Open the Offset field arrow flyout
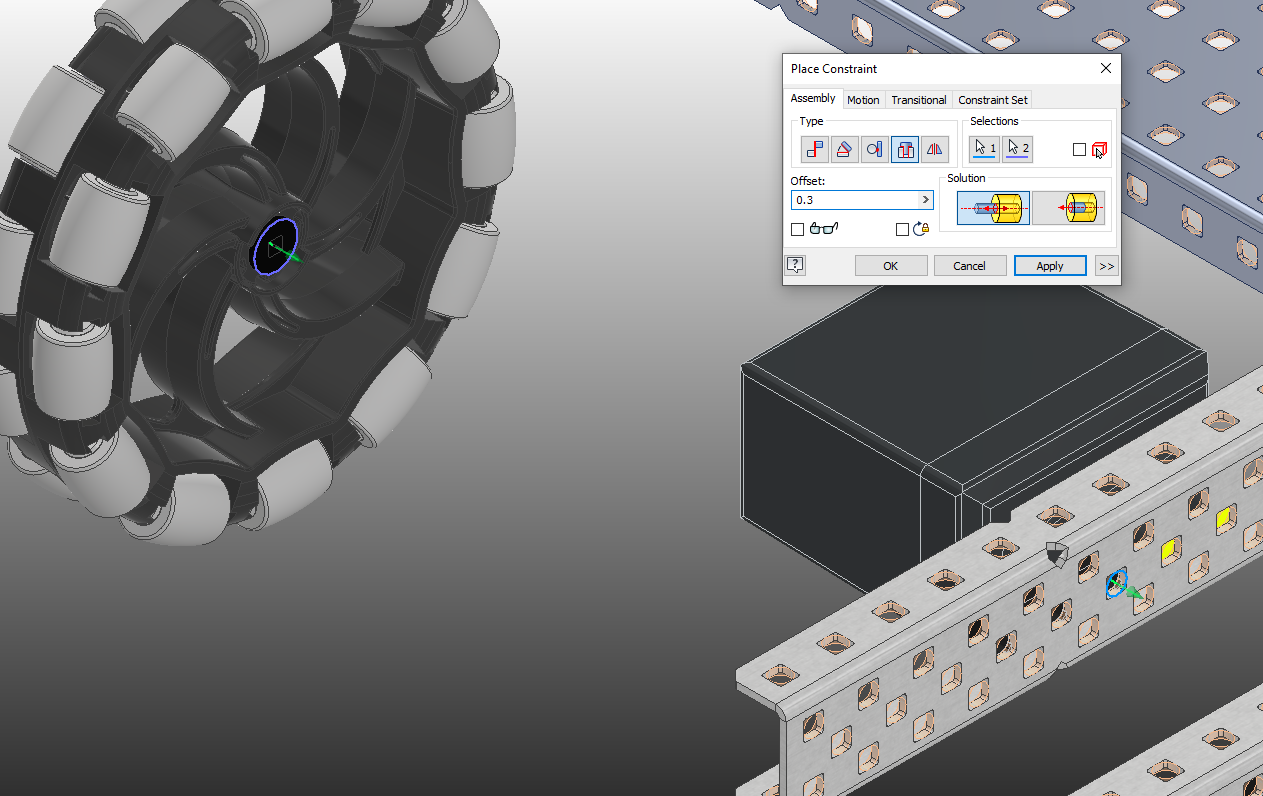The image size is (1263, 796). 926,200
